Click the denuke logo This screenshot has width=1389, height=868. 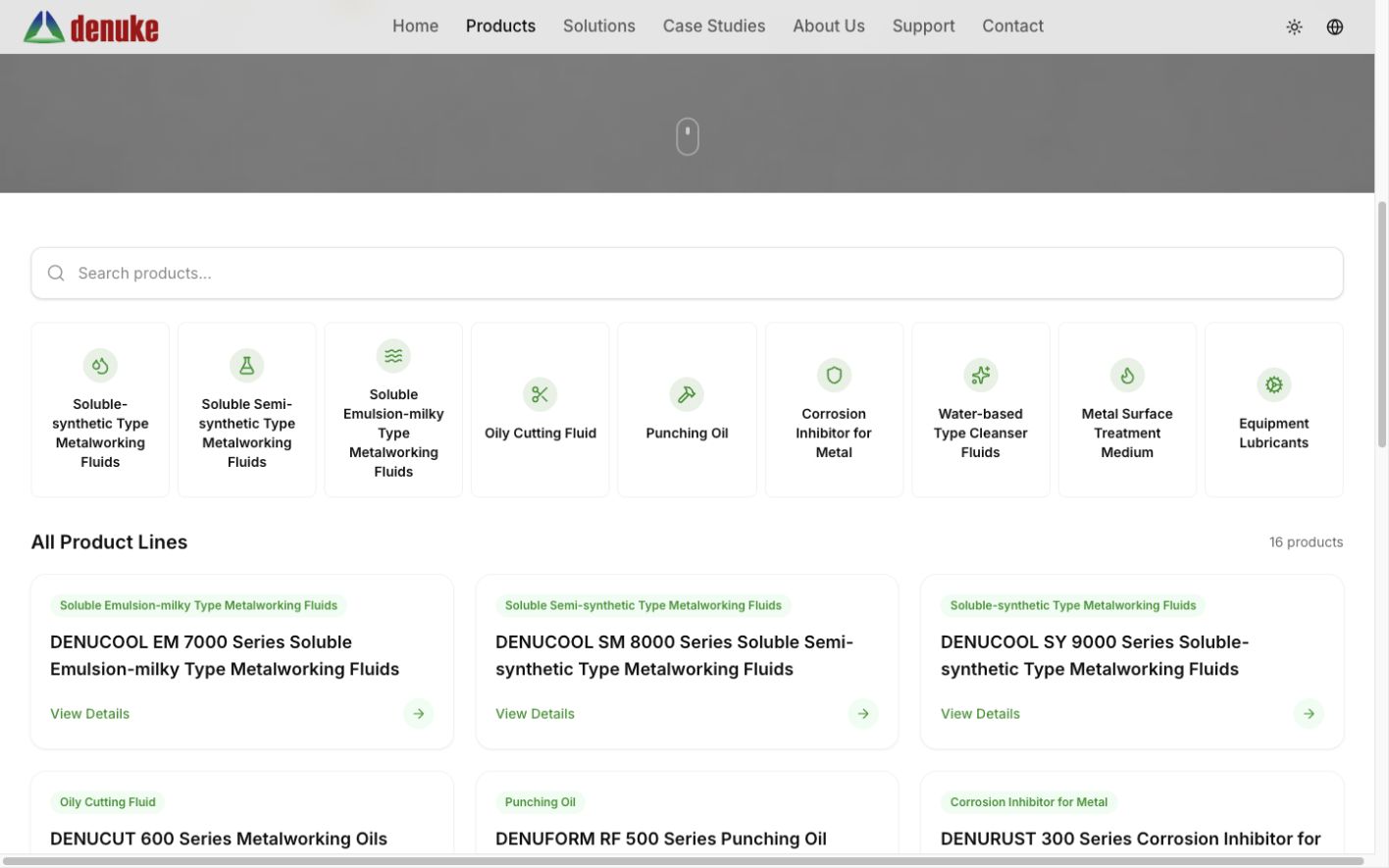tap(91, 26)
